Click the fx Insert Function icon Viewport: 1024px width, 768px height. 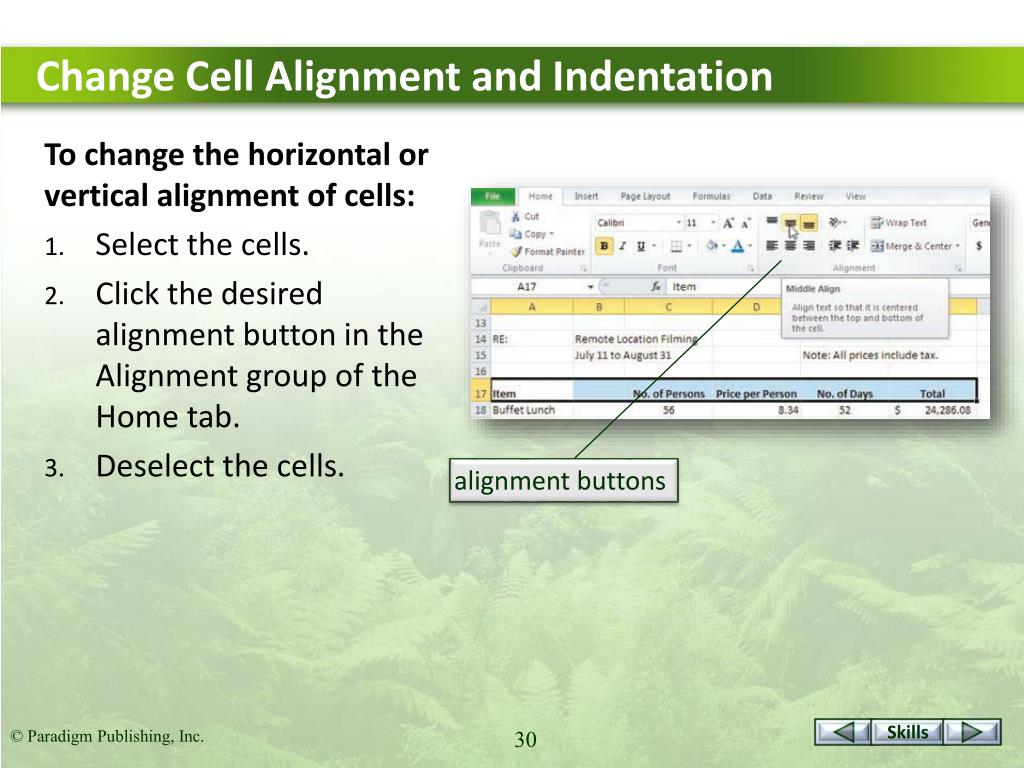(656, 287)
